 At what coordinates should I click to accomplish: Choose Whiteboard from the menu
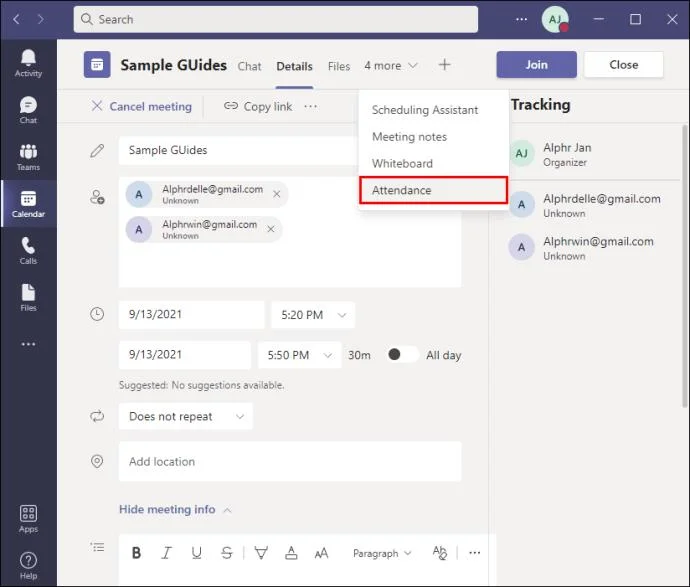434,163
